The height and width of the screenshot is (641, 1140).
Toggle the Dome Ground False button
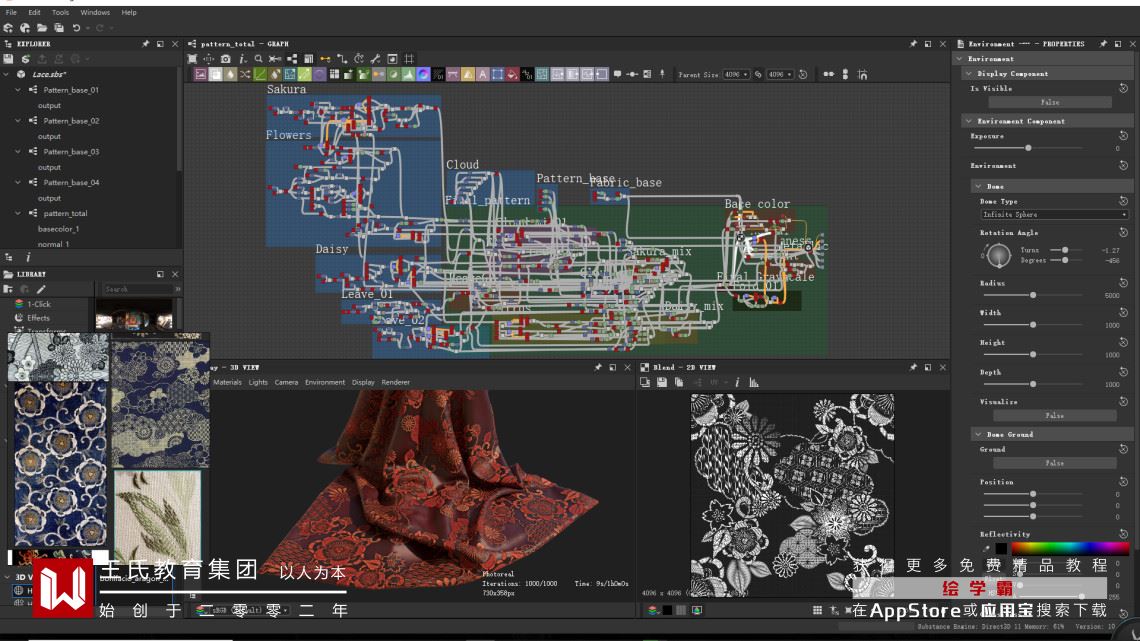coord(1054,463)
